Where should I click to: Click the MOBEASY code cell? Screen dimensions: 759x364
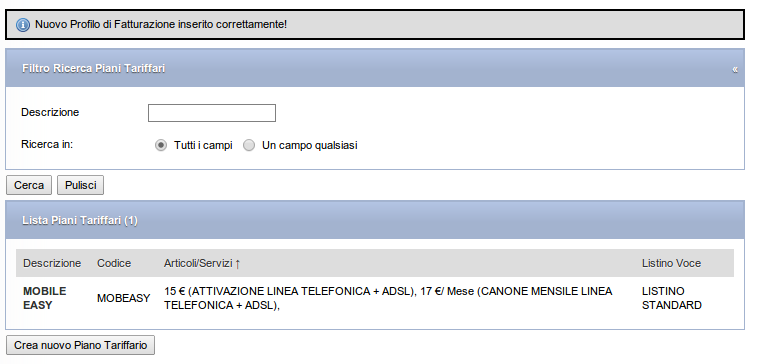click(123, 298)
